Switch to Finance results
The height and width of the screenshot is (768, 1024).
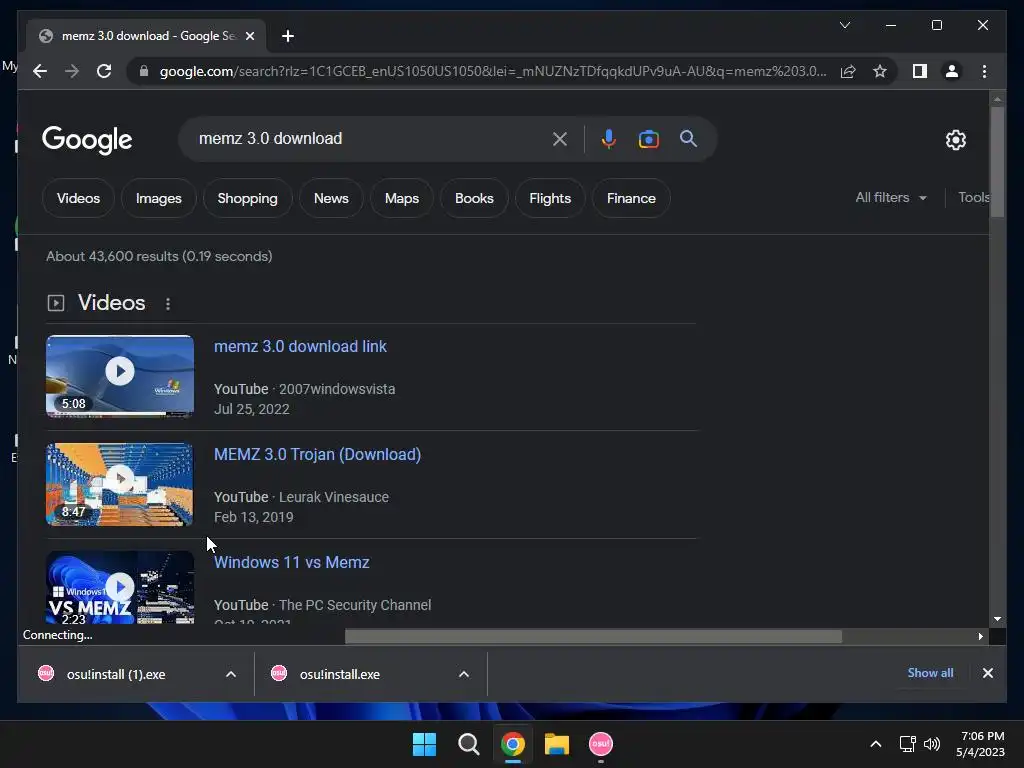631,198
